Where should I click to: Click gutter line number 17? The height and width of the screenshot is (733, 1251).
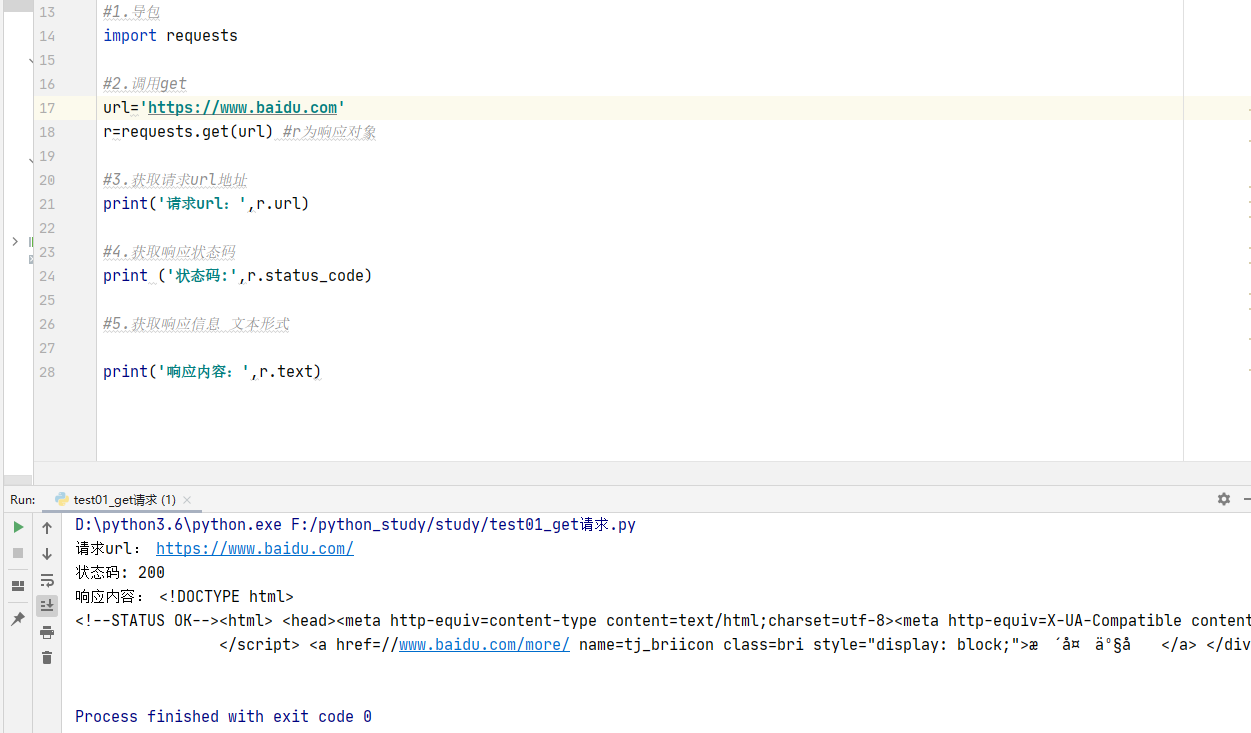[x=48, y=108]
